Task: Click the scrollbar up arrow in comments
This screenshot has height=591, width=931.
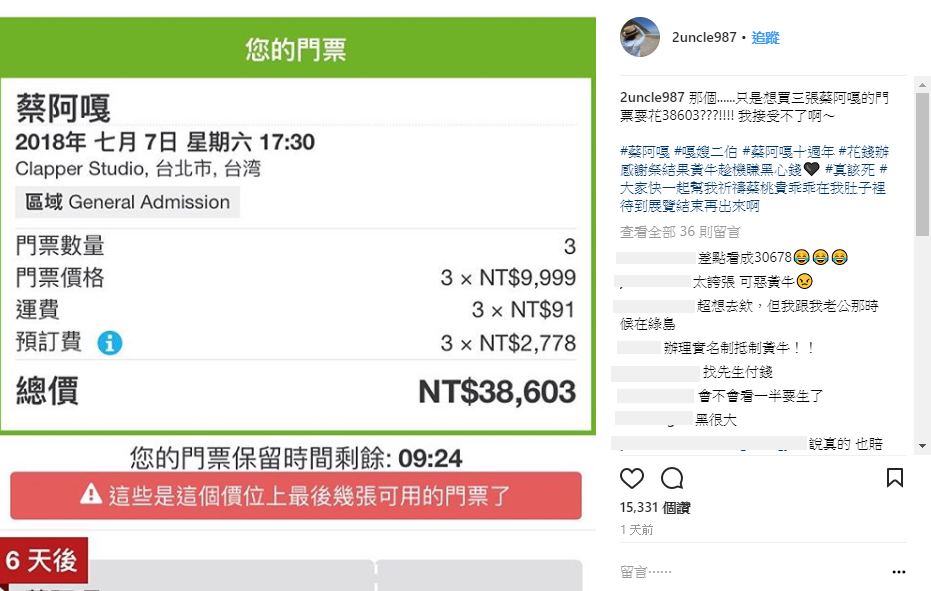Action: pos(922,83)
